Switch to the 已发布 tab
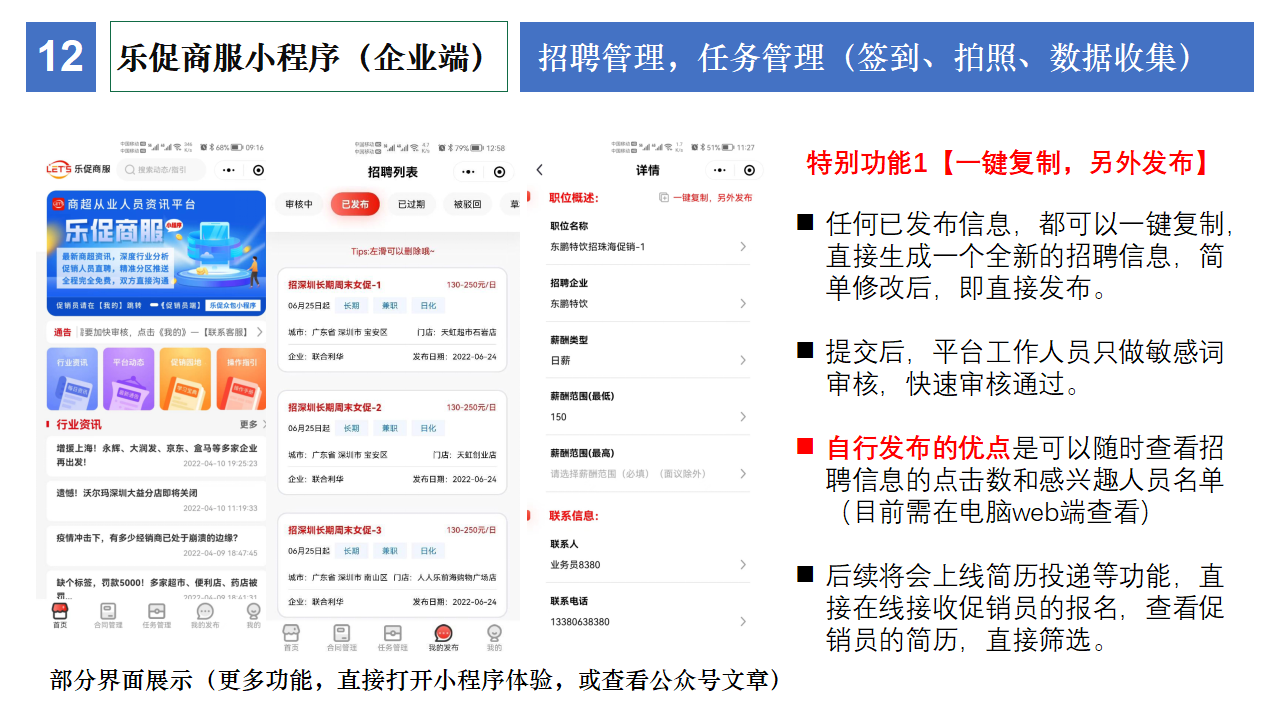Image resolution: width=1280 pixels, height=720 pixels. (355, 204)
